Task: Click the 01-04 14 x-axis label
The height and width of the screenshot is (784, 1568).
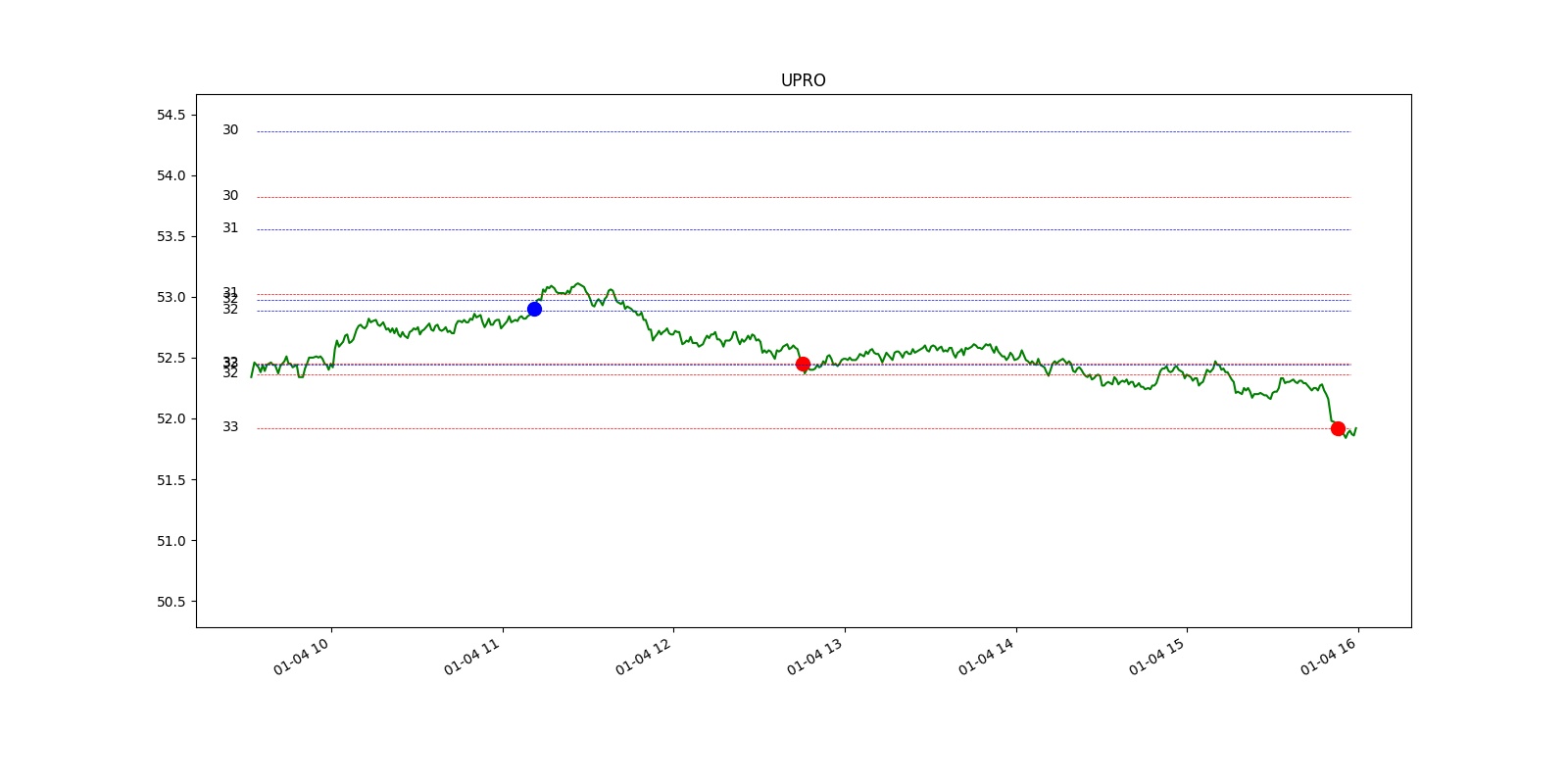Action: click(987, 656)
